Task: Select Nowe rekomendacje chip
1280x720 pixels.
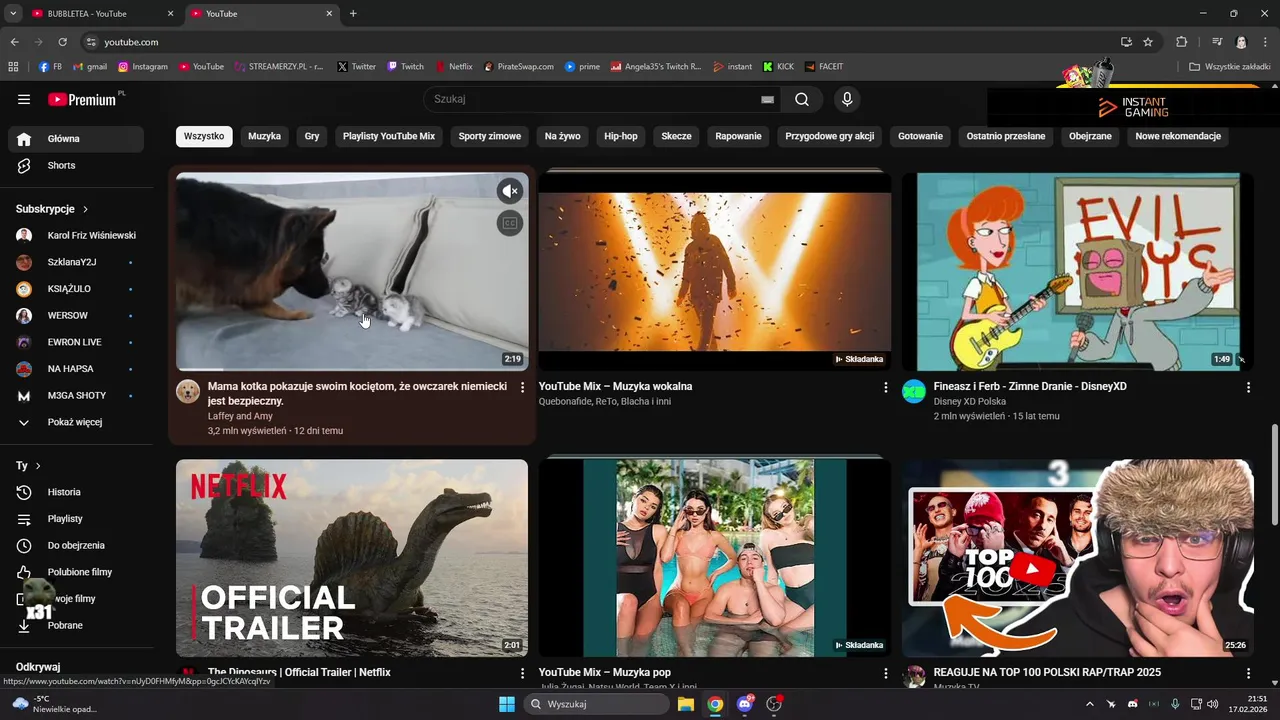Action: (x=1178, y=136)
